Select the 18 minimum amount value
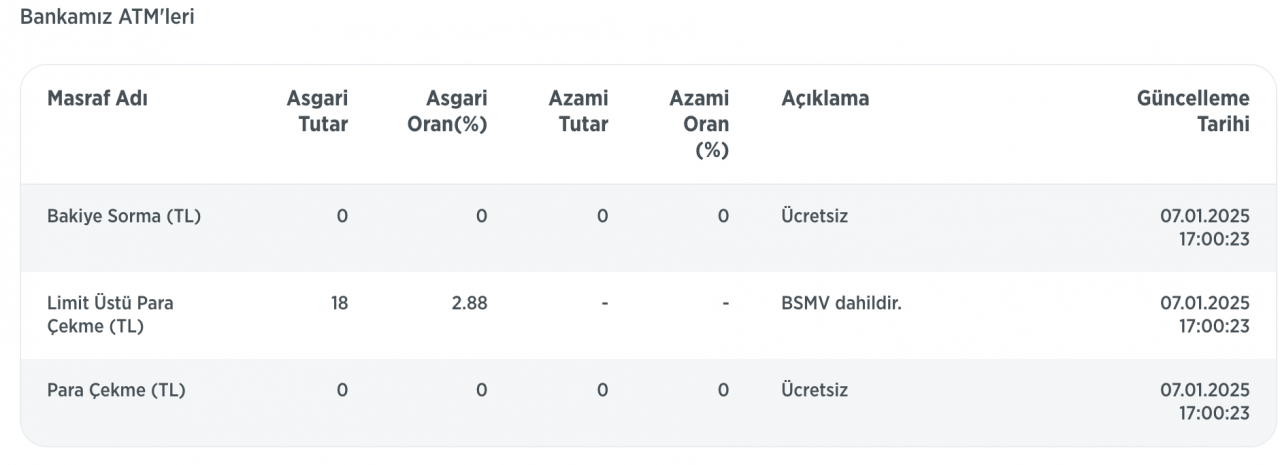Viewport: 1280px width, 465px height. tap(339, 302)
